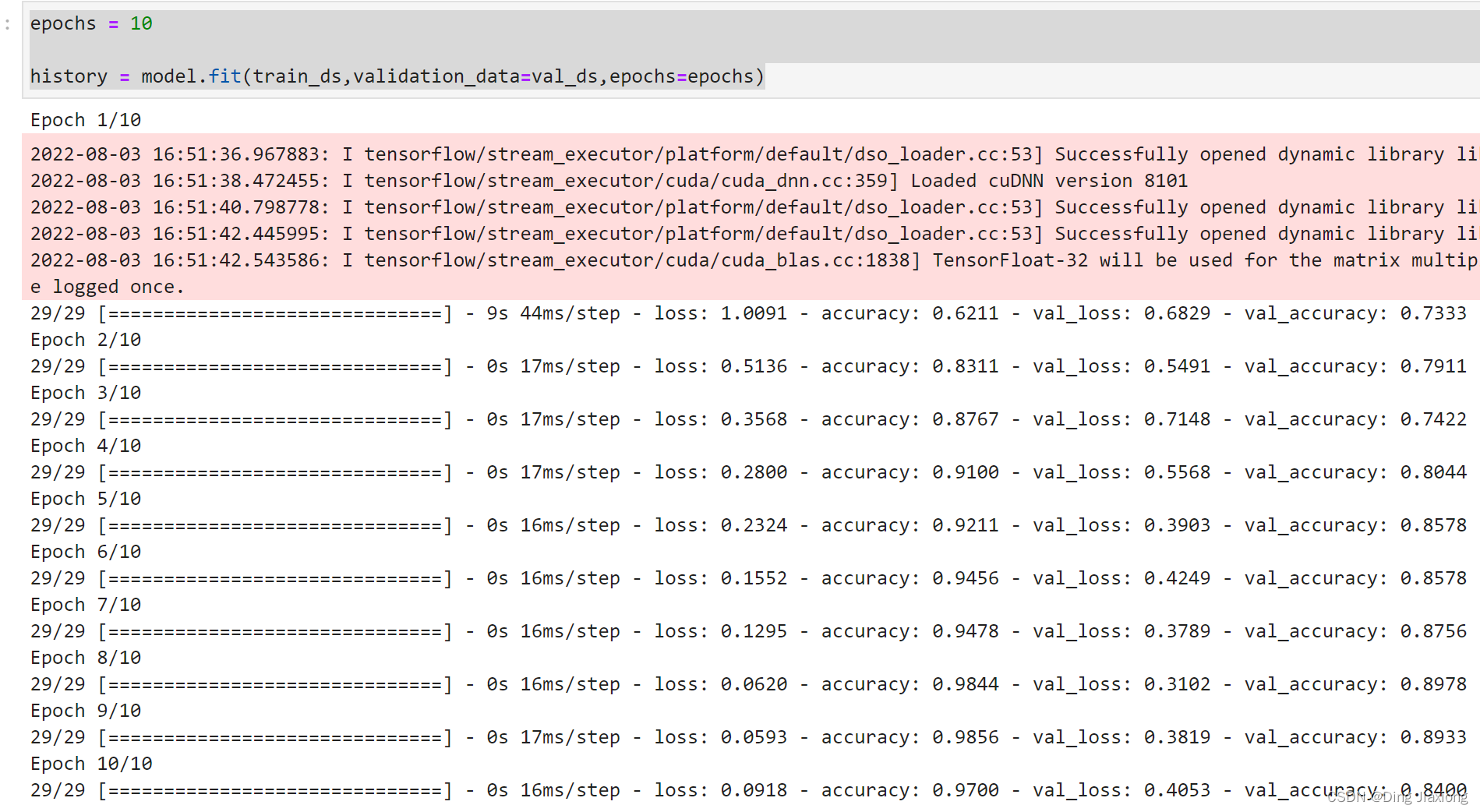The width and height of the screenshot is (1480, 812).
Task: Click val_loss value 0.6829
Action: (x=1177, y=313)
